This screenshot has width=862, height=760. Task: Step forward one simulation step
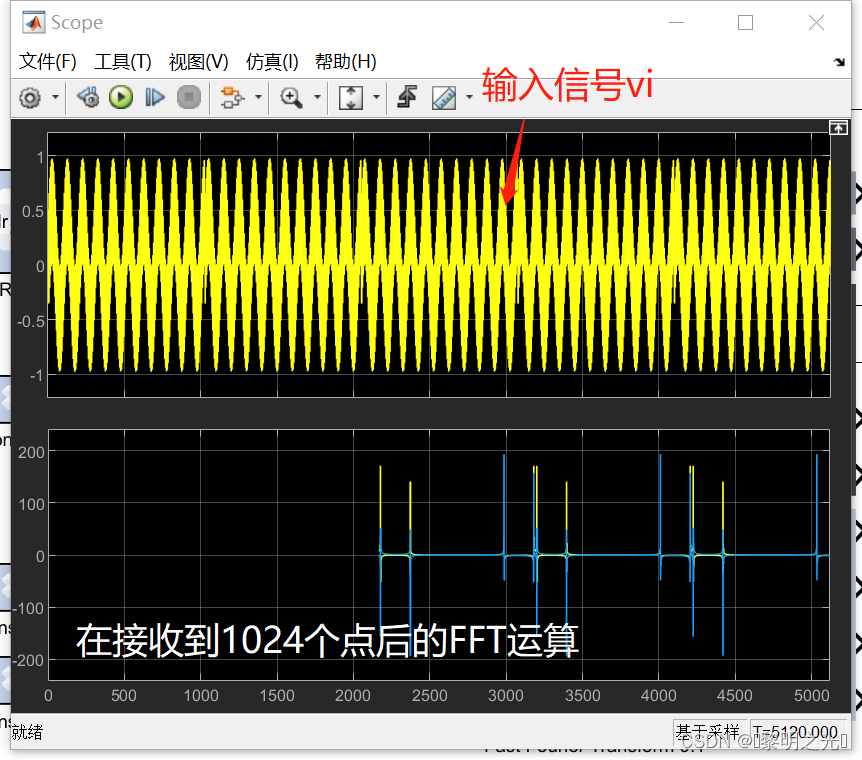(155, 97)
